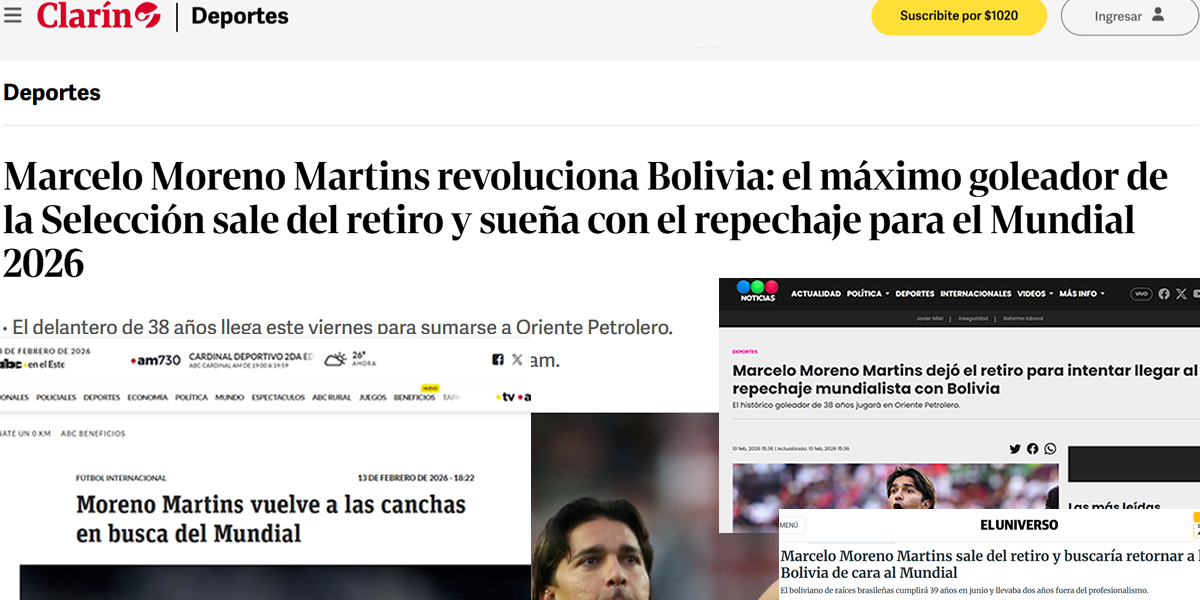Click the ABC header Facebook icon
Viewport: 1200px width, 600px height.
pyautogui.click(x=498, y=359)
